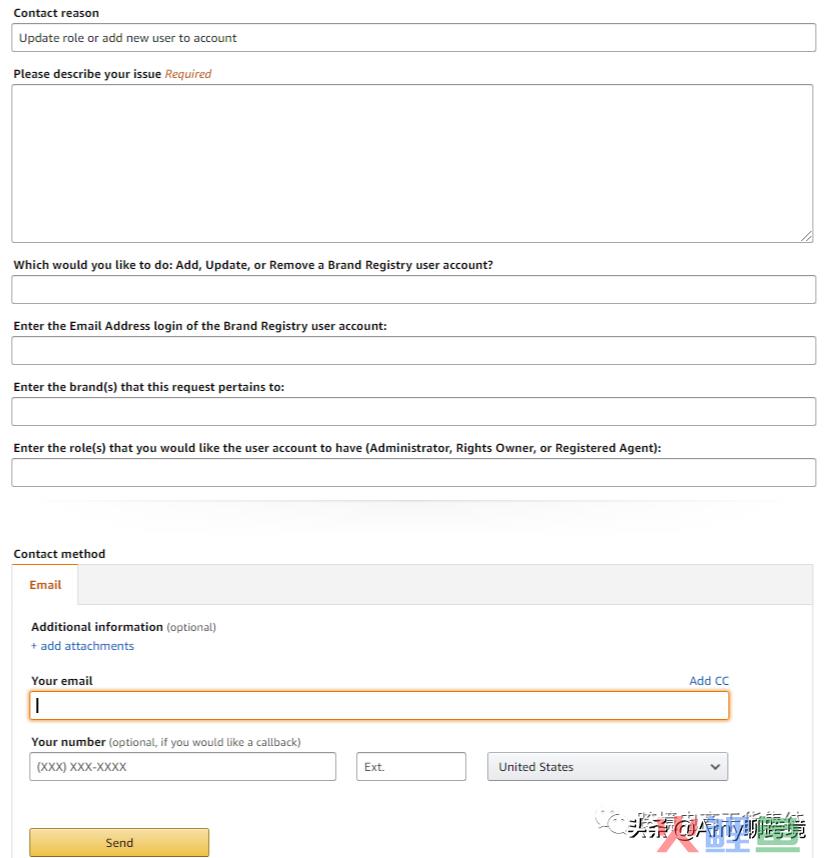The image size is (824, 858).
Task: Switch to the Email contact method tab
Action: 45,585
